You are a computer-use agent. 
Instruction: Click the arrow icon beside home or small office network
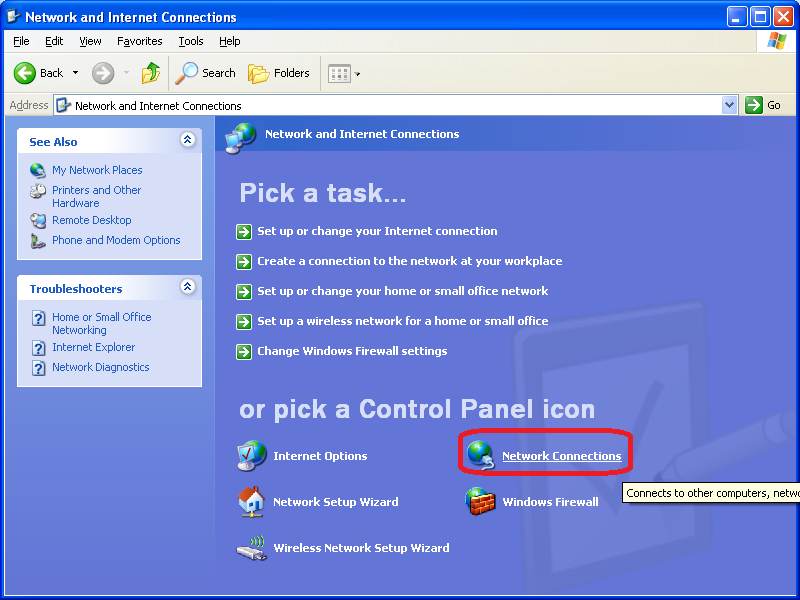tap(244, 292)
